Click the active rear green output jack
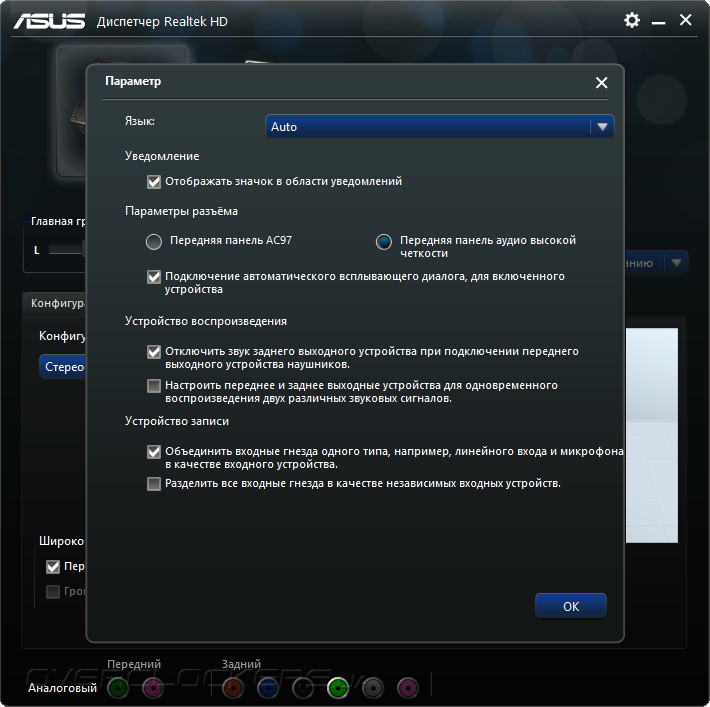Viewport: 710px width, 707px height. coord(338,688)
